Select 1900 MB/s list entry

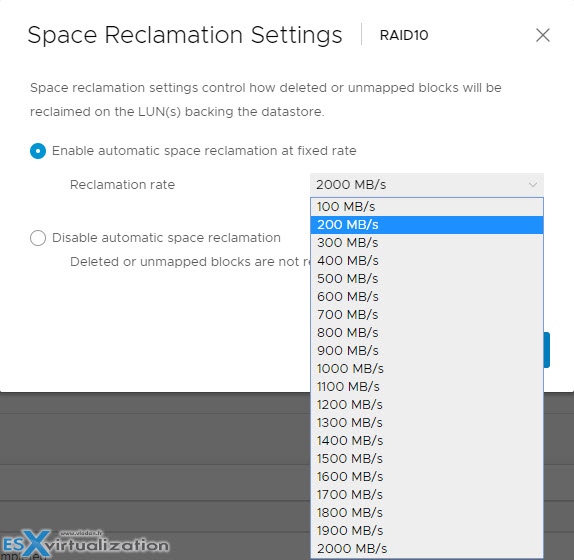(427, 531)
